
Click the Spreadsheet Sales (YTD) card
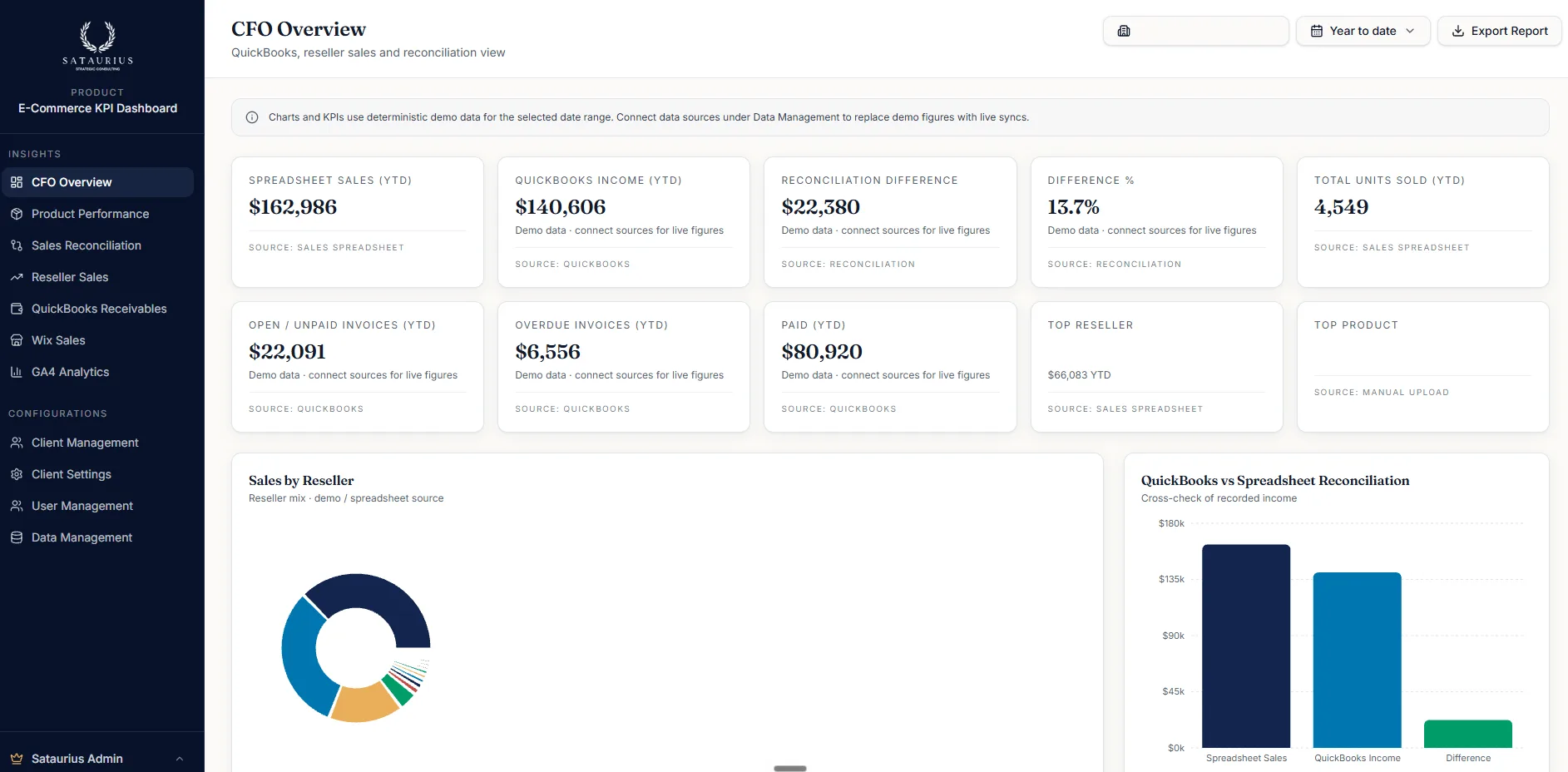point(358,222)
